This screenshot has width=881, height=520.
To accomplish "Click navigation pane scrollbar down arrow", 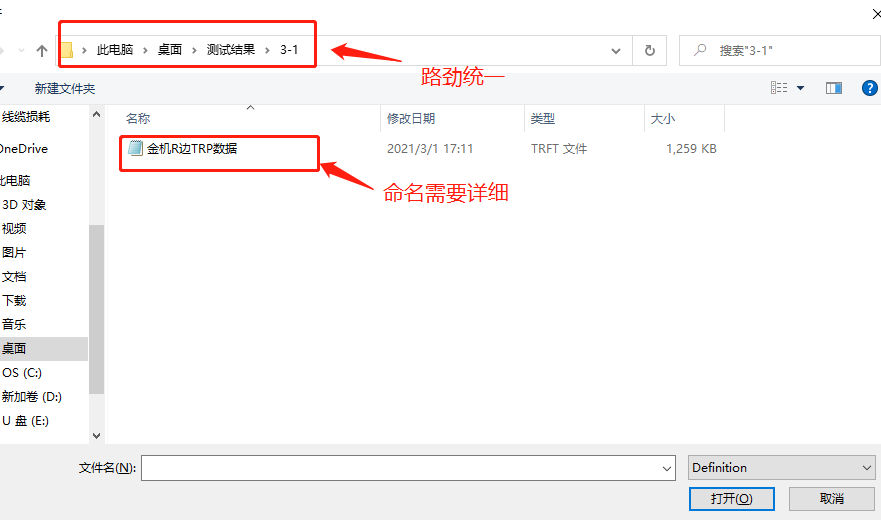I will 97,436.
